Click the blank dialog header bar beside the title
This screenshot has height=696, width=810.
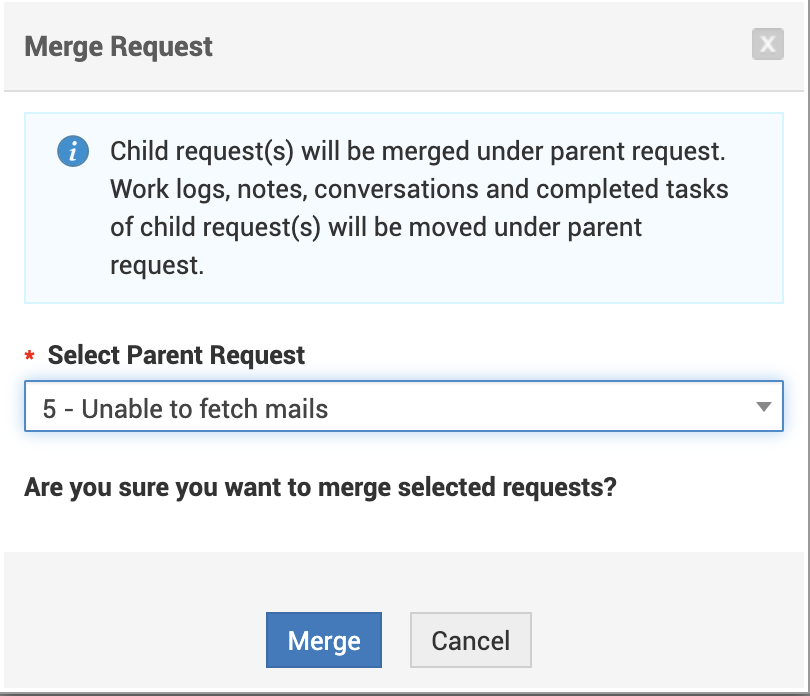(480, 46)
